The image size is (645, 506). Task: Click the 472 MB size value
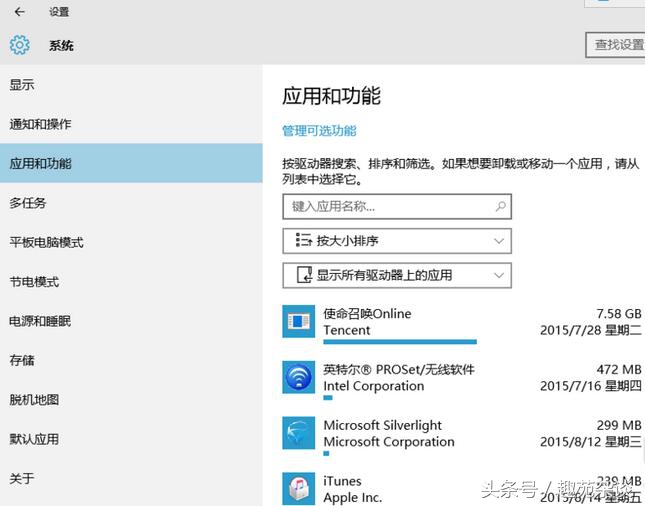(x=619, y=369)
